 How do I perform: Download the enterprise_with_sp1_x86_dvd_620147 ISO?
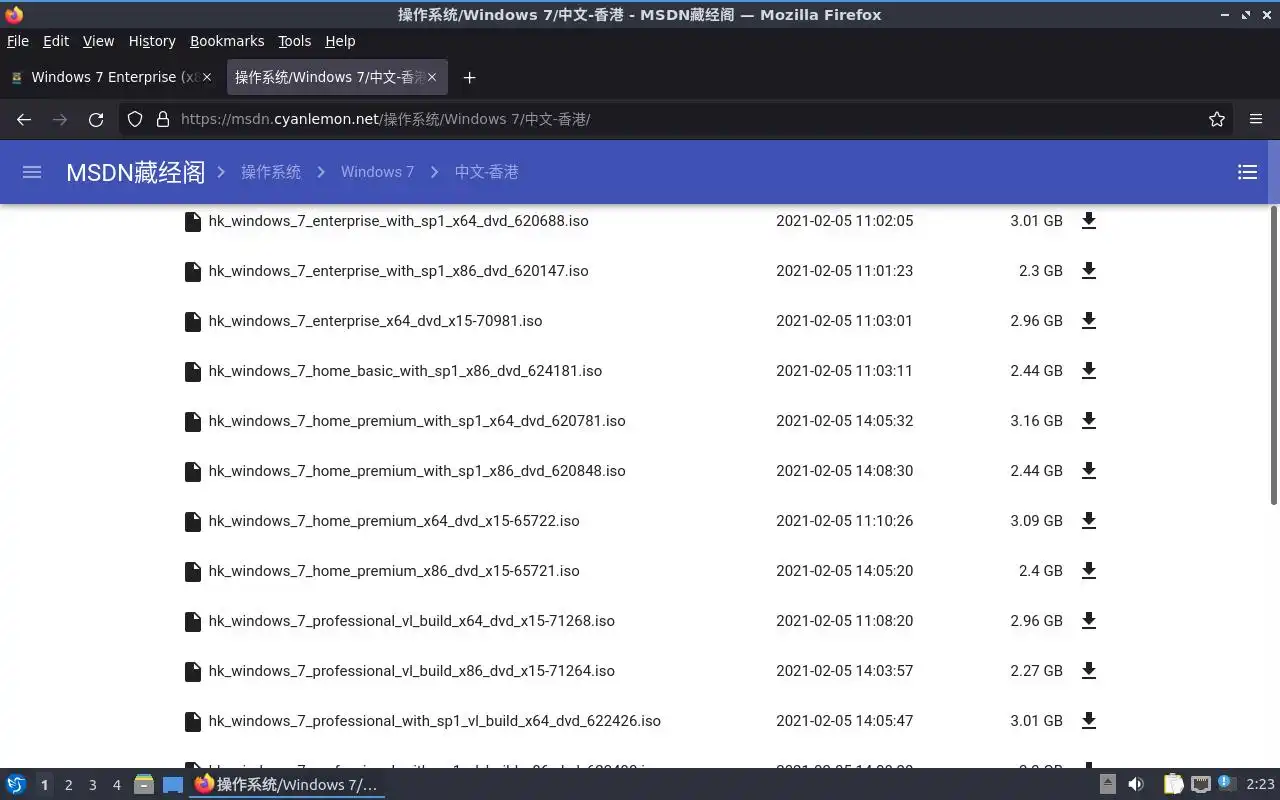point(1089,271)
